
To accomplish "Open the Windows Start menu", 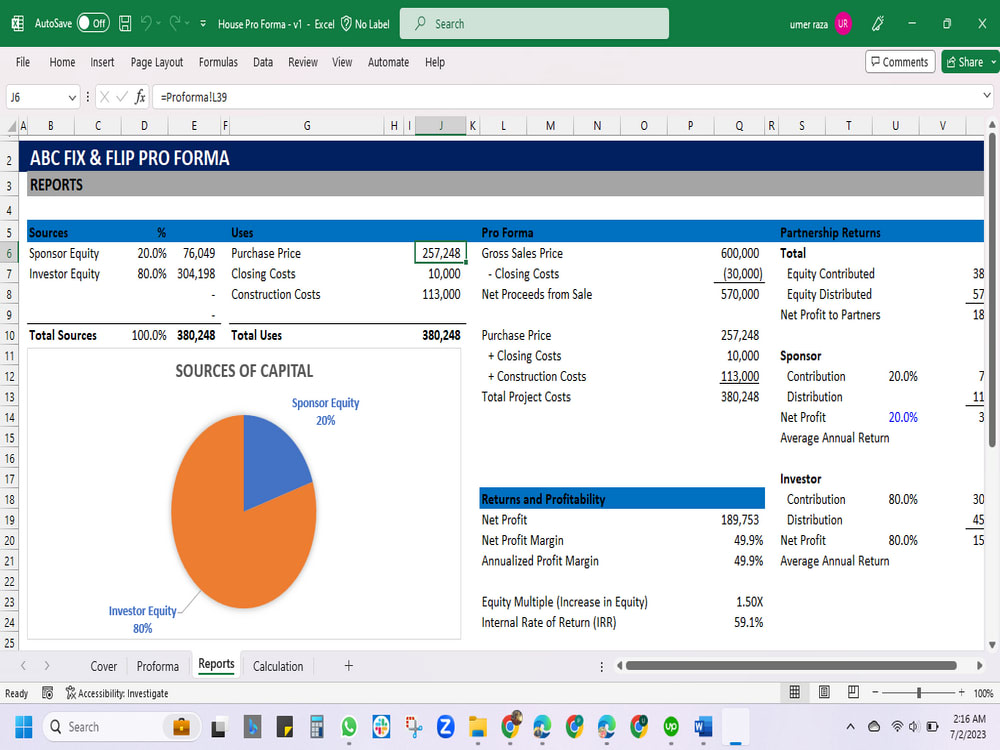I will tap(24, 726).
